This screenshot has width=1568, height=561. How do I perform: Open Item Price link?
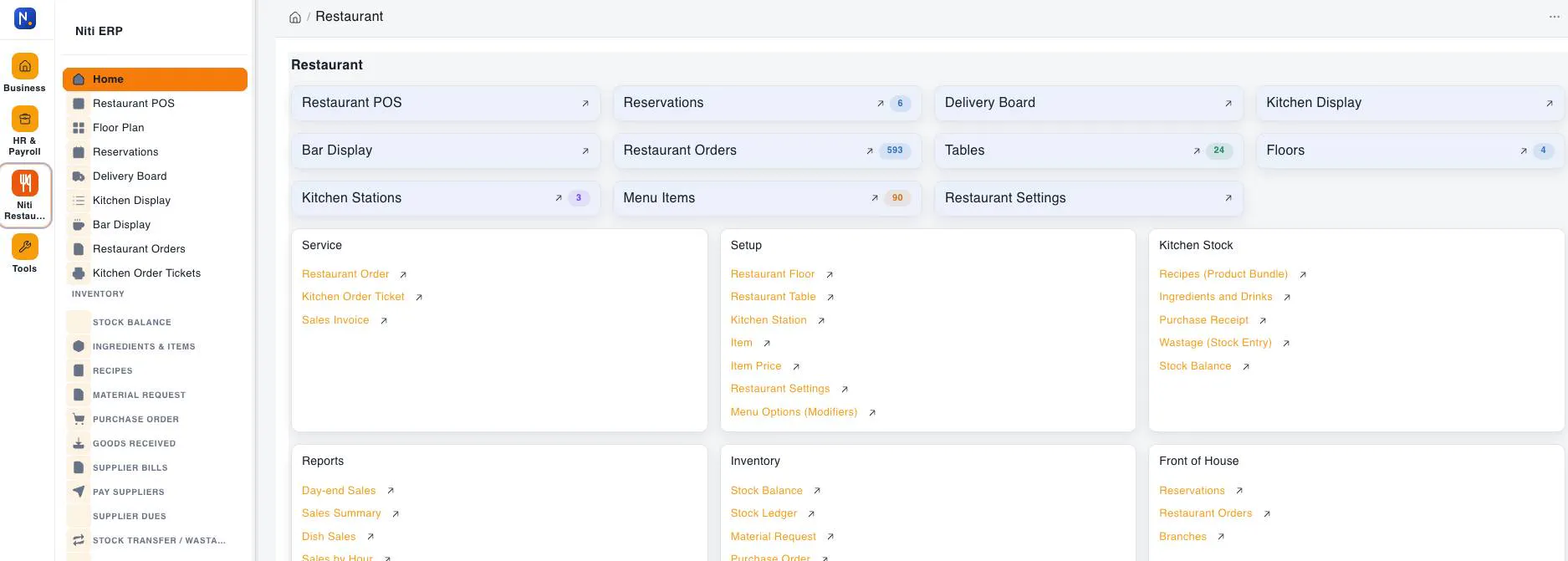tap(756, 366)
